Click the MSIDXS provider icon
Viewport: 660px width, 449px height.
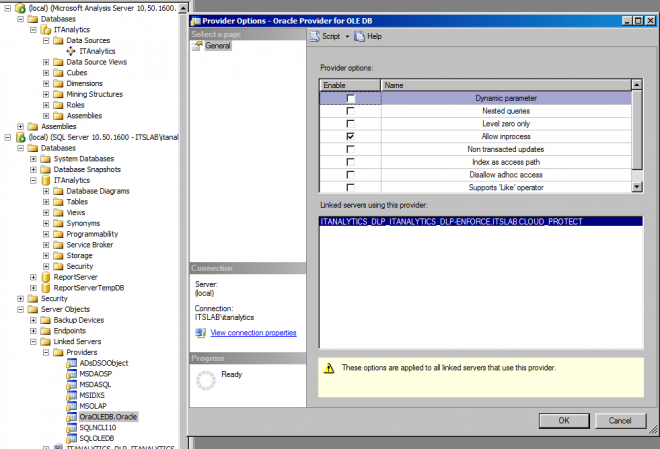(x=72, y=396)
